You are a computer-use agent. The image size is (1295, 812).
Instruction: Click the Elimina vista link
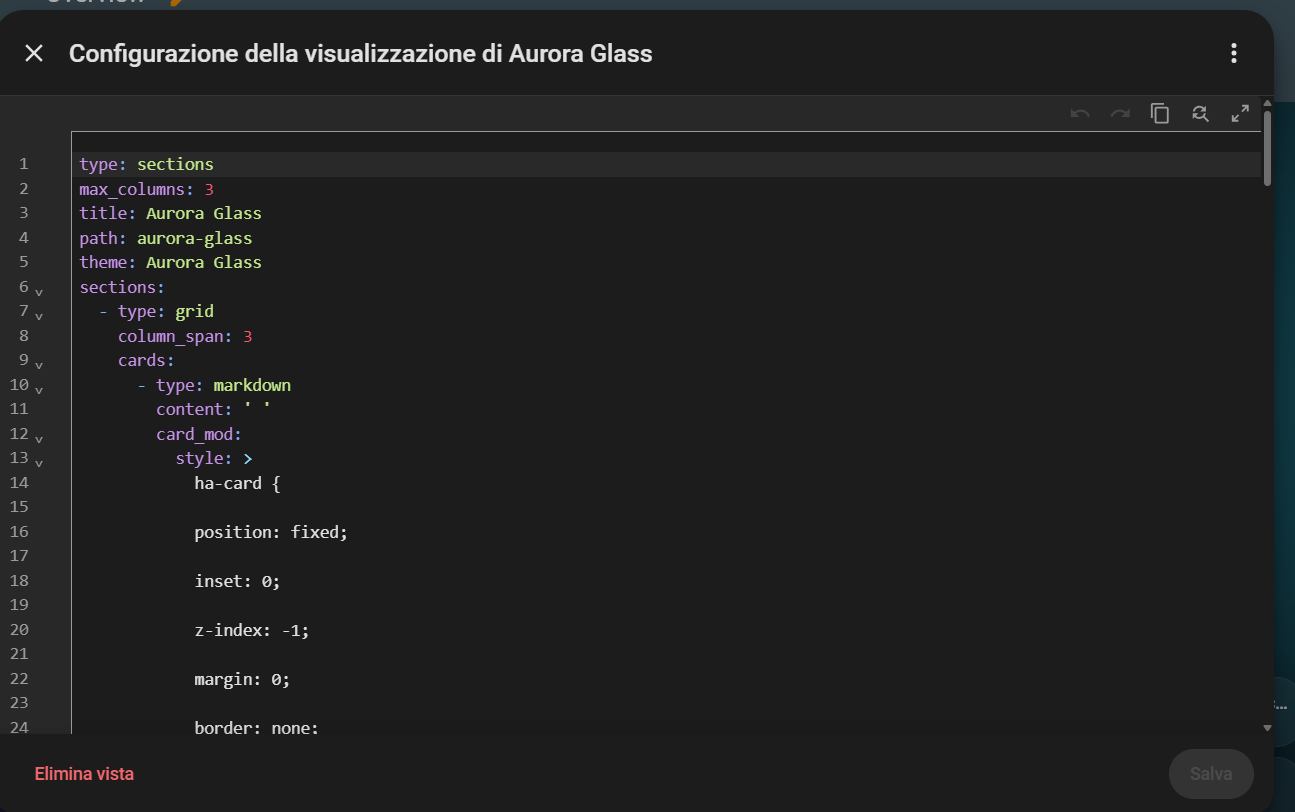(84, 774)
